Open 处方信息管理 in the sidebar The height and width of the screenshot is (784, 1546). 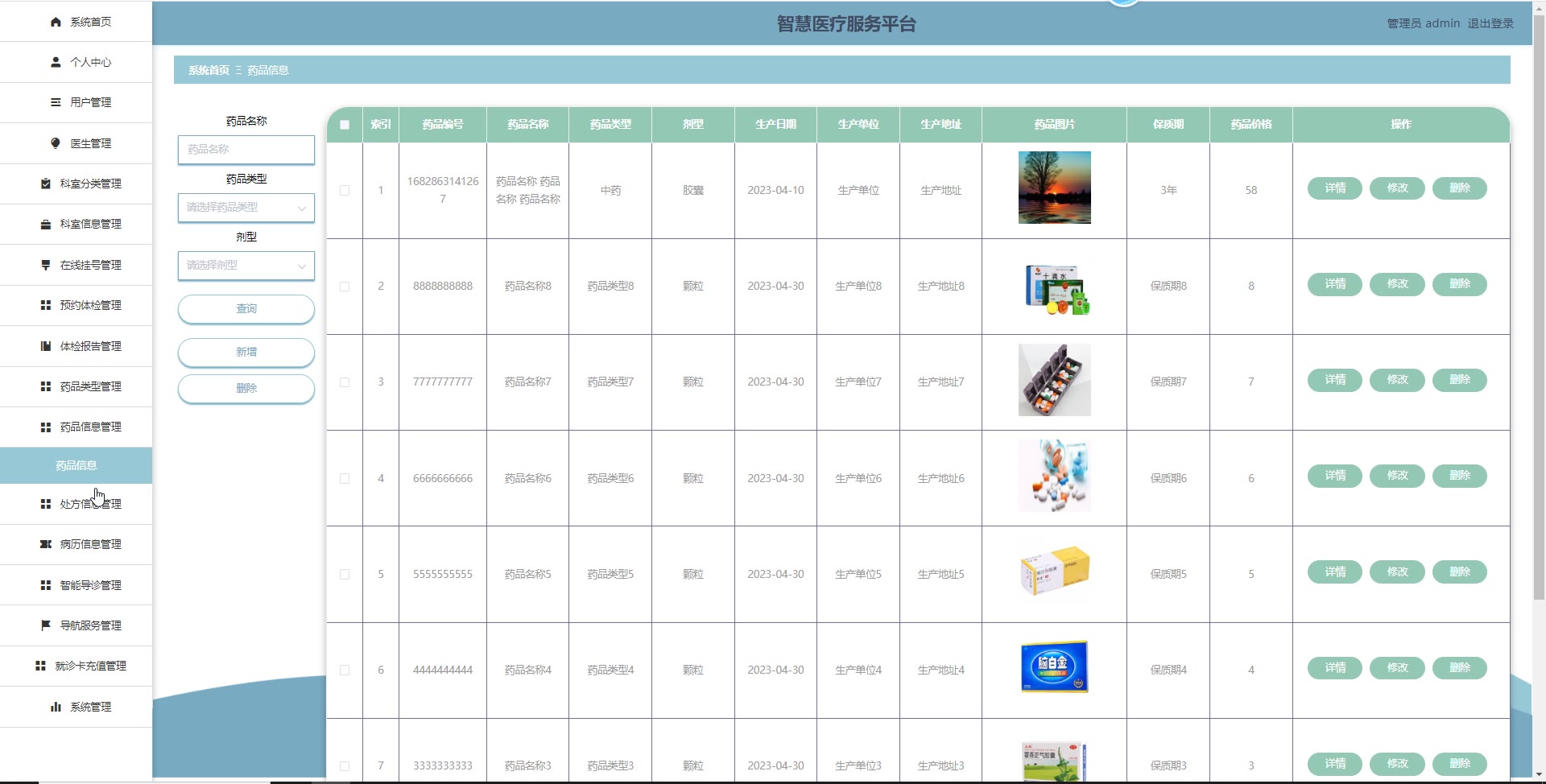click(90, 504)
